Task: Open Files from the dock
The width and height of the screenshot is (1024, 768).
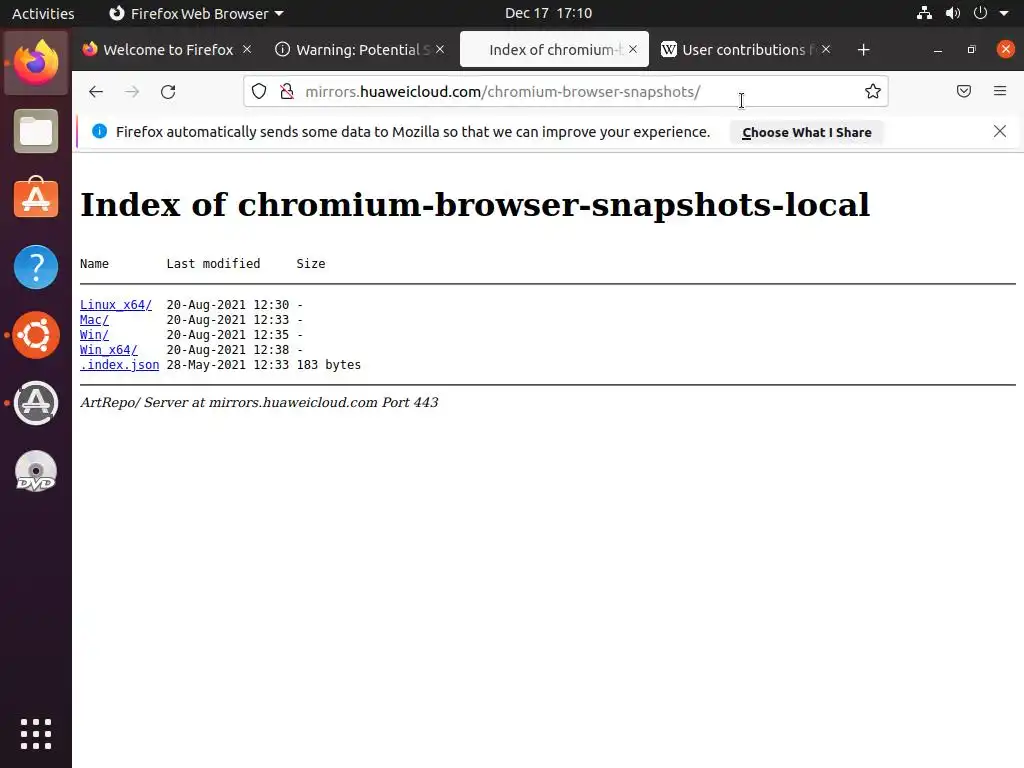Action: (36, 131)
